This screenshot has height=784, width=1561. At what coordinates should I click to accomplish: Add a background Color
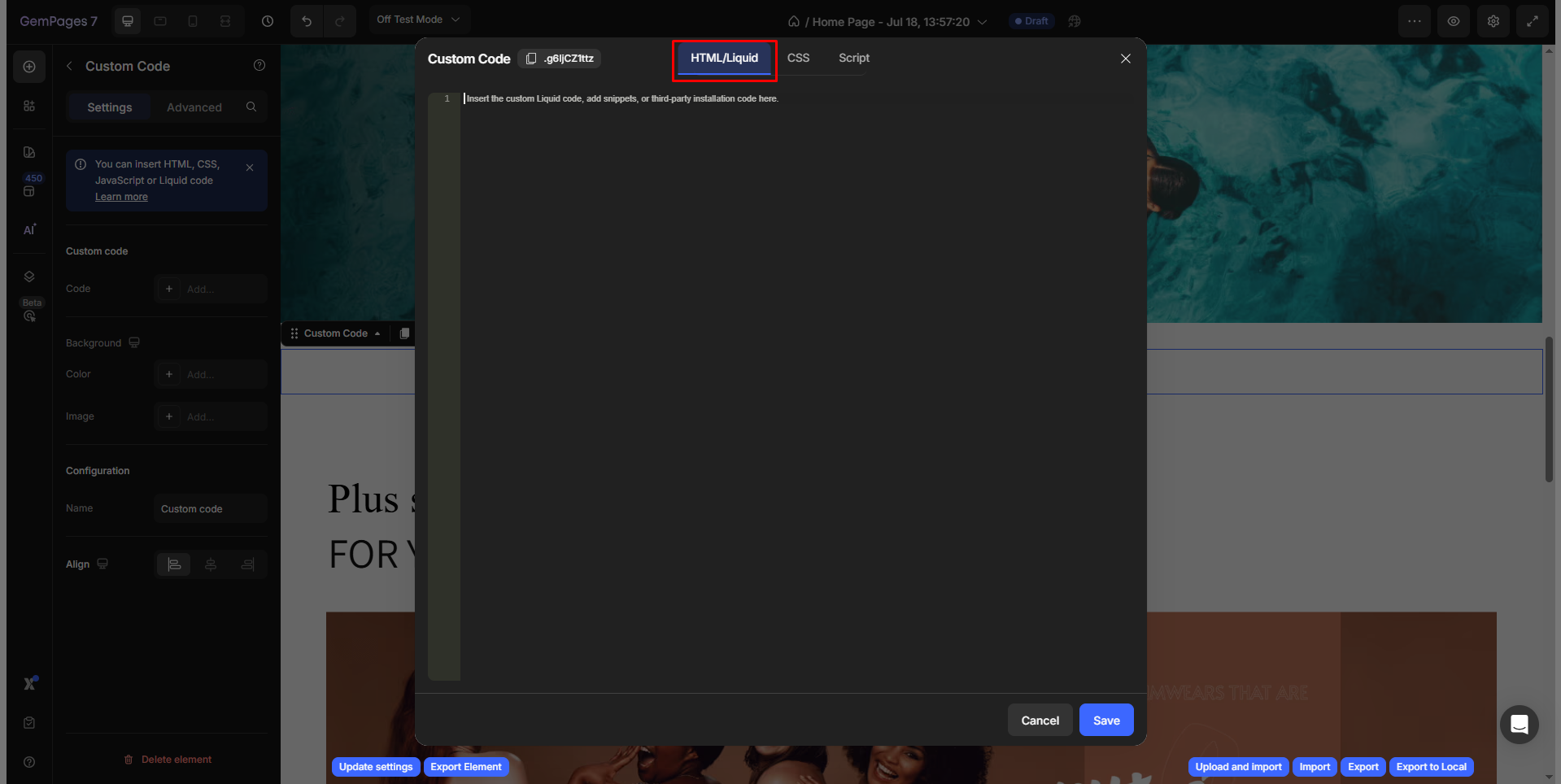tap(211, 374)
